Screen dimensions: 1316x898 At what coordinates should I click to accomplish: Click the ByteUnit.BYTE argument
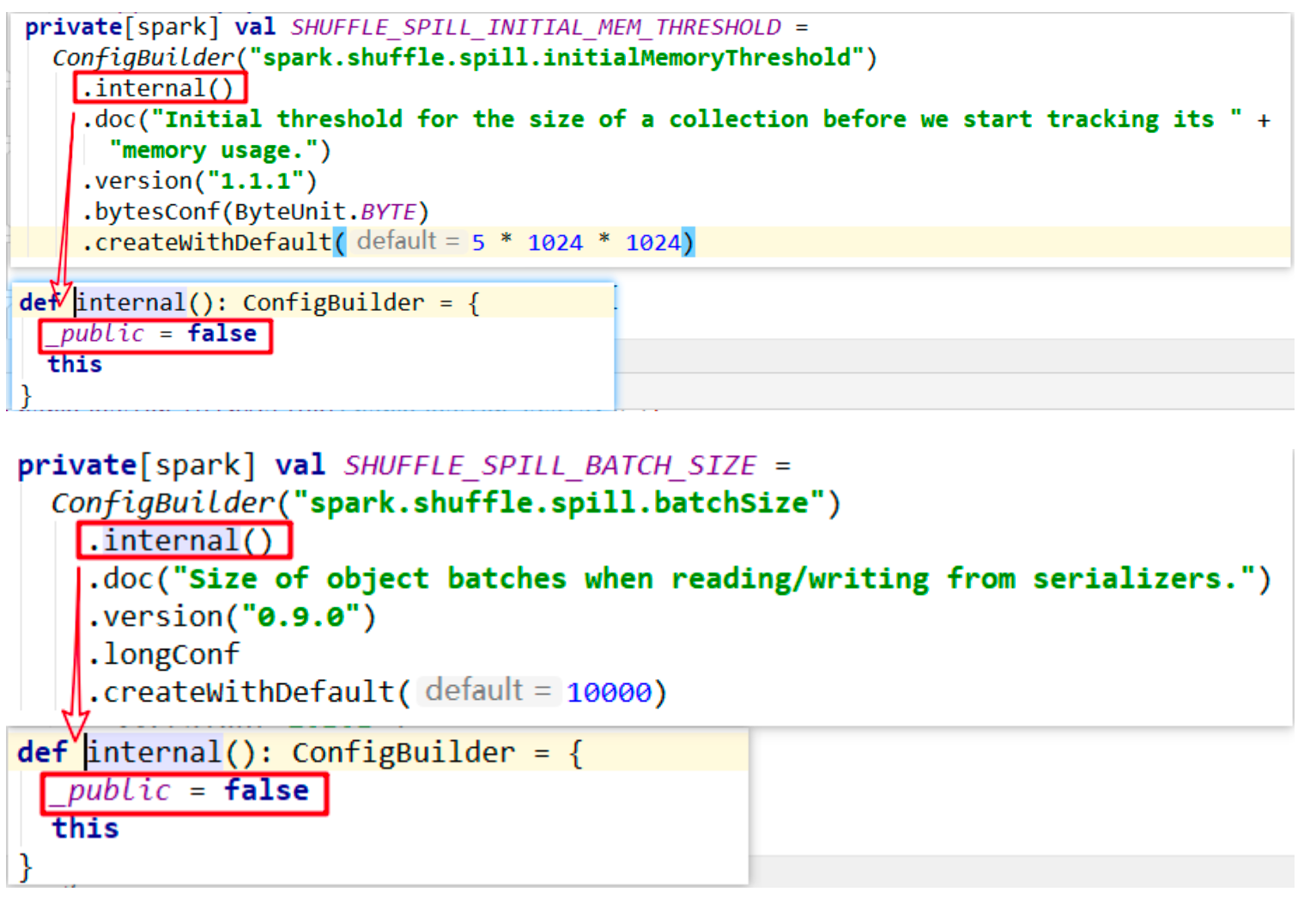pyautogui.click(x=324, y=212)
